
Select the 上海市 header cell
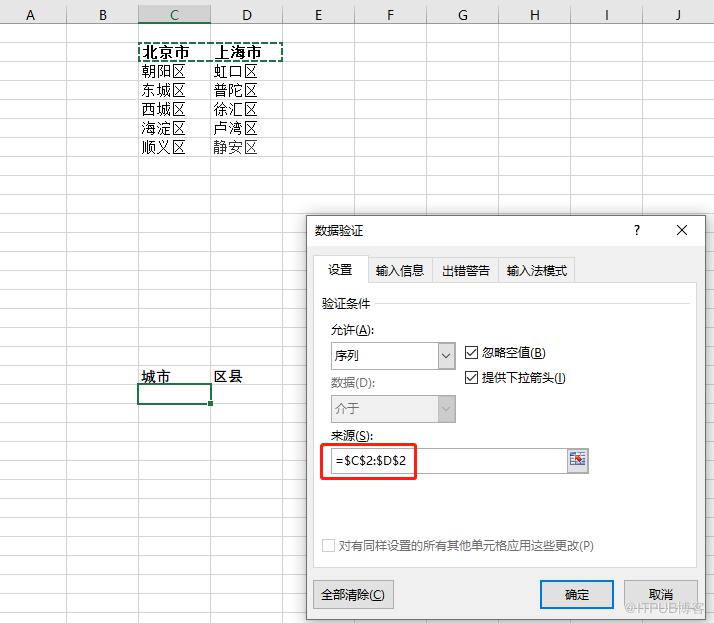246,52
